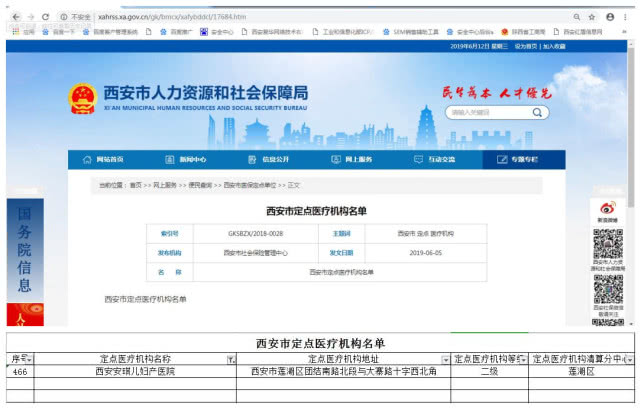Open the browser three-dot menu

625,17
